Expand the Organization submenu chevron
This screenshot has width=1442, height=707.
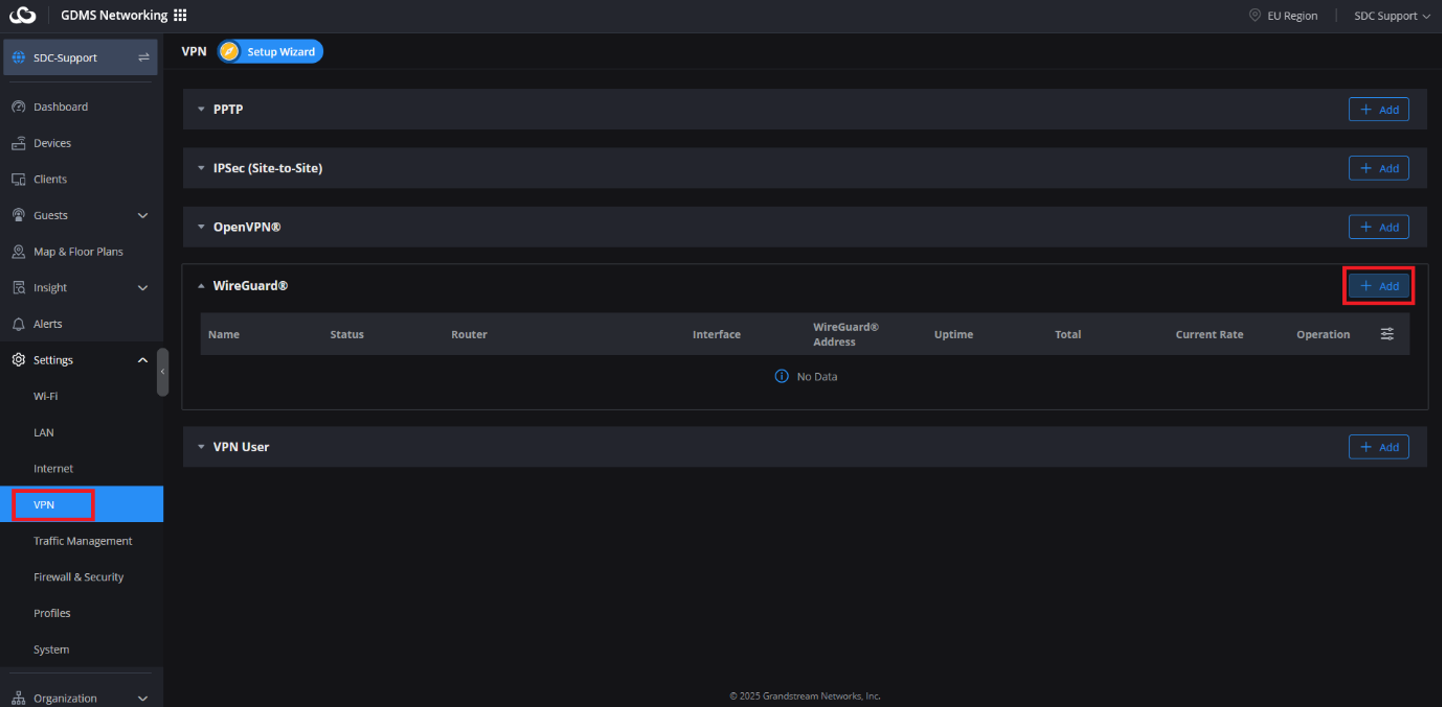[x=142, y=698]
